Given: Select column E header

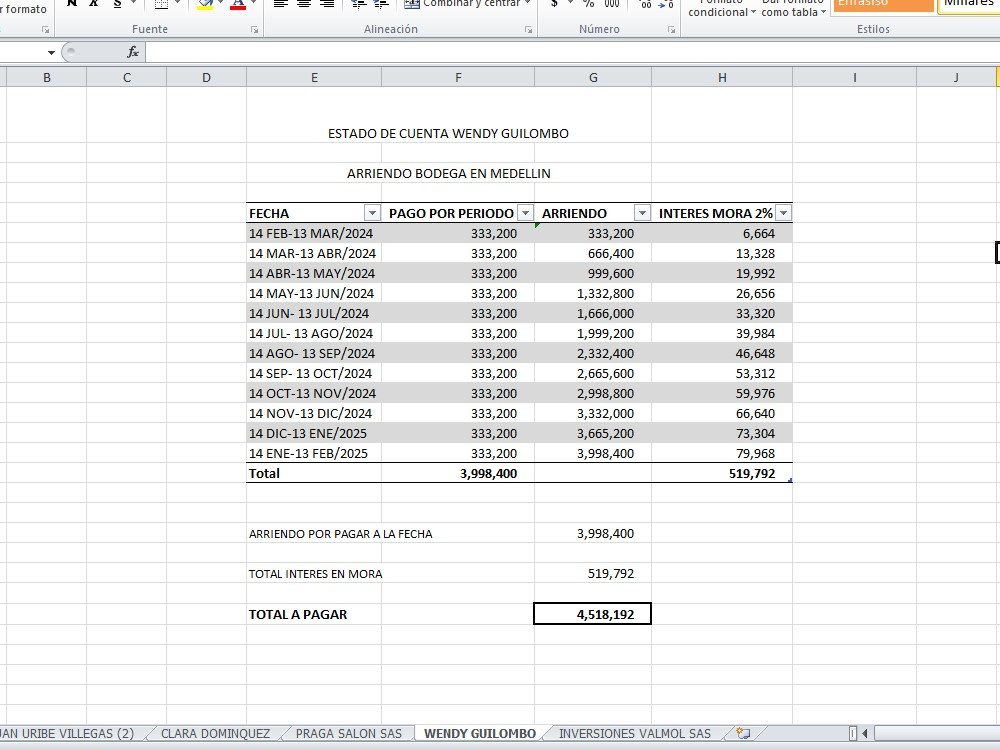Looking at the screenshot, I should (314, 77).
